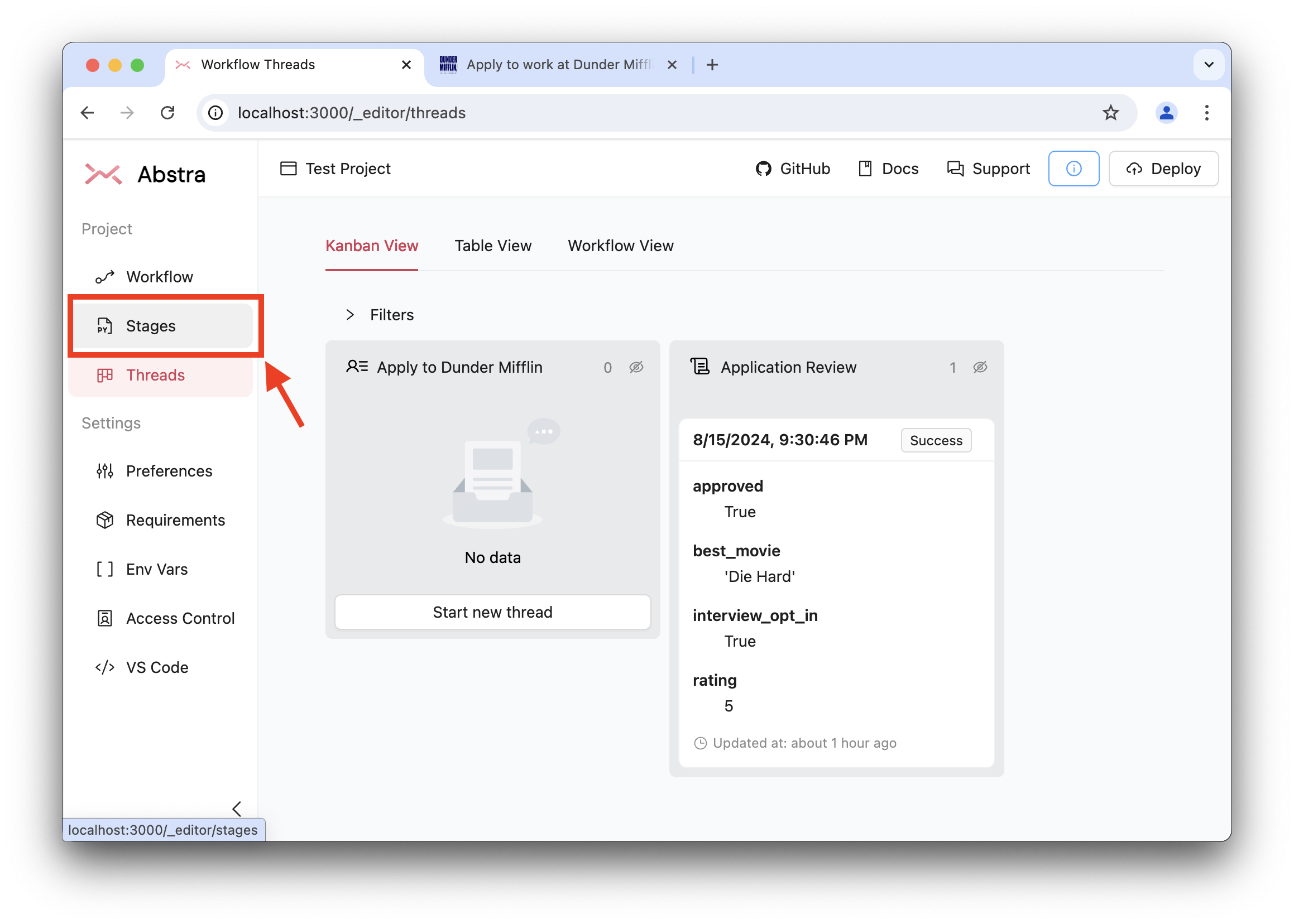Screen dimensions: 1294x924
Task: Toggle visibility of Application Review stage
Action: 981,367
